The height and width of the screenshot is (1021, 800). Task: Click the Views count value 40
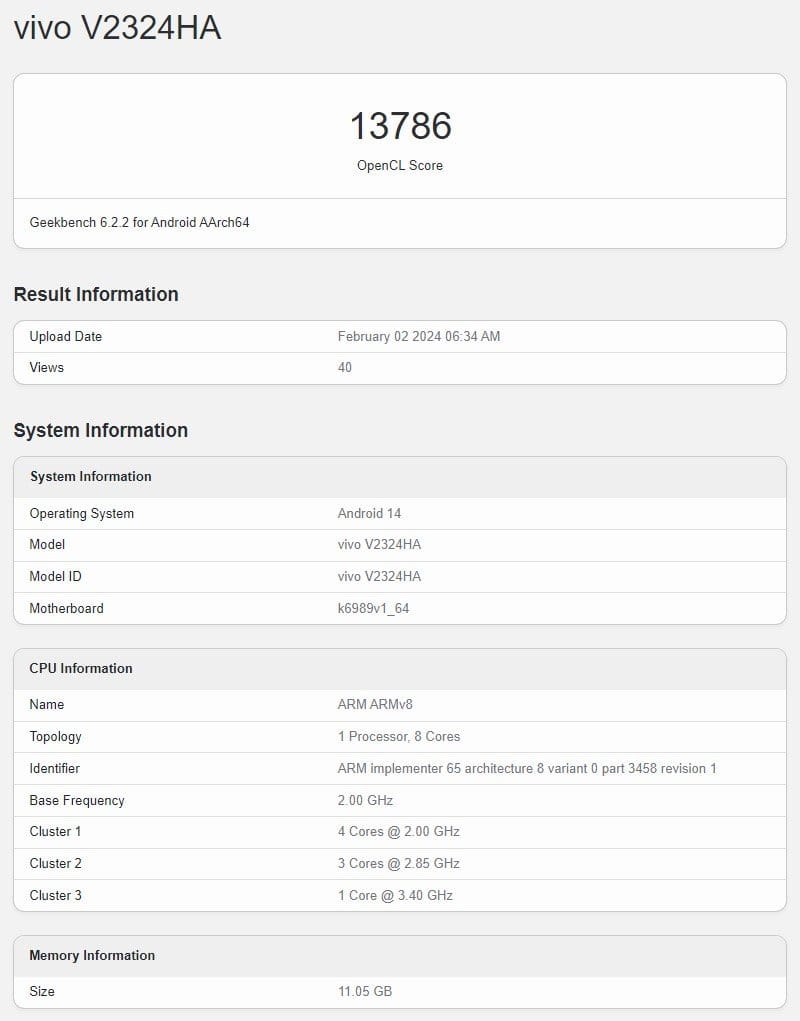point(345,367)
